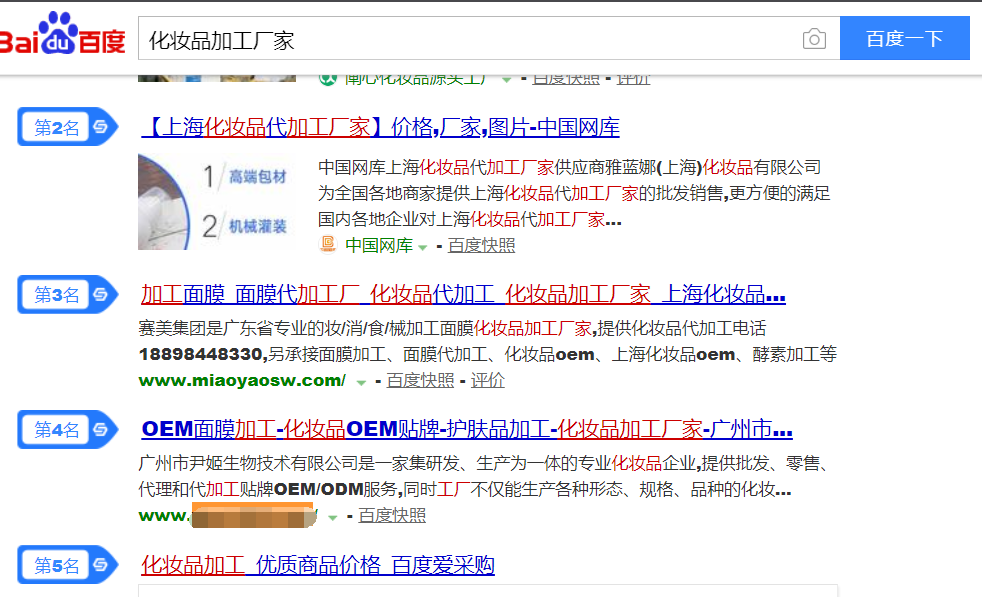Viewport: 982px width, 597px height.
Task: Open 百度快照 for the 尹姬生物 result
Action: tap(392, 516)
